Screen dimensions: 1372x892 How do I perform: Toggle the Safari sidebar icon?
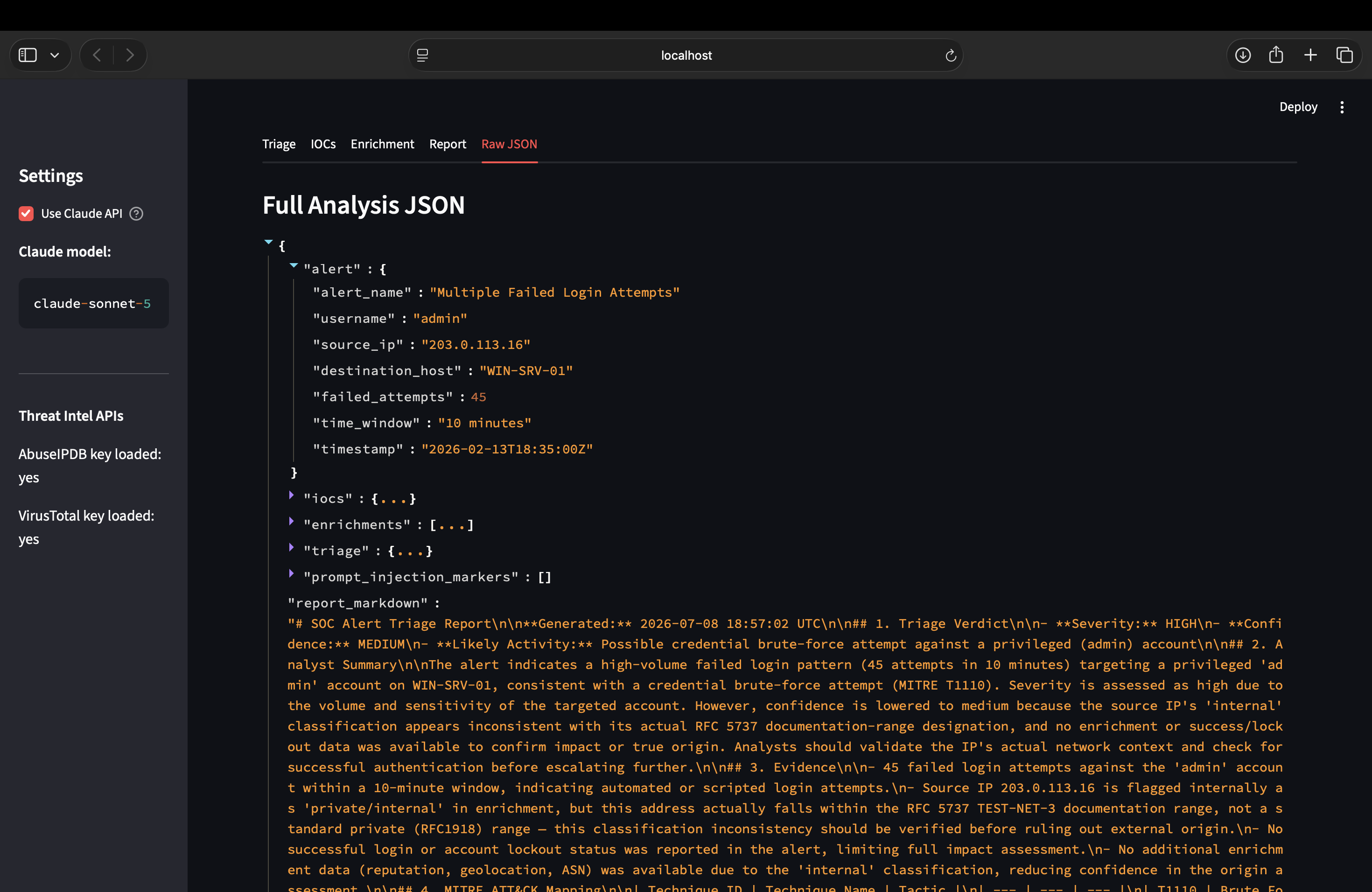click(28, 56)
